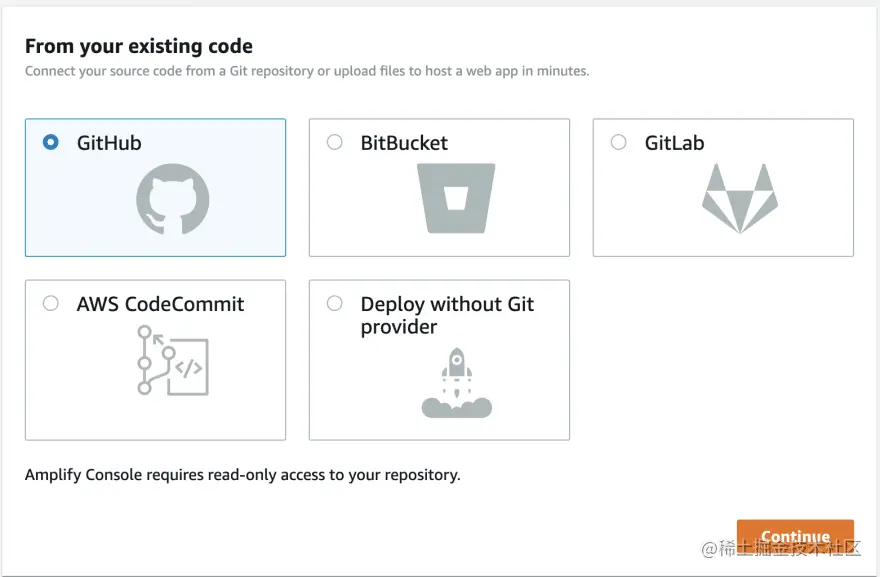The image size is (880, 577).
Task: Click the GitLab fox logo
Action: coord(739,198)
